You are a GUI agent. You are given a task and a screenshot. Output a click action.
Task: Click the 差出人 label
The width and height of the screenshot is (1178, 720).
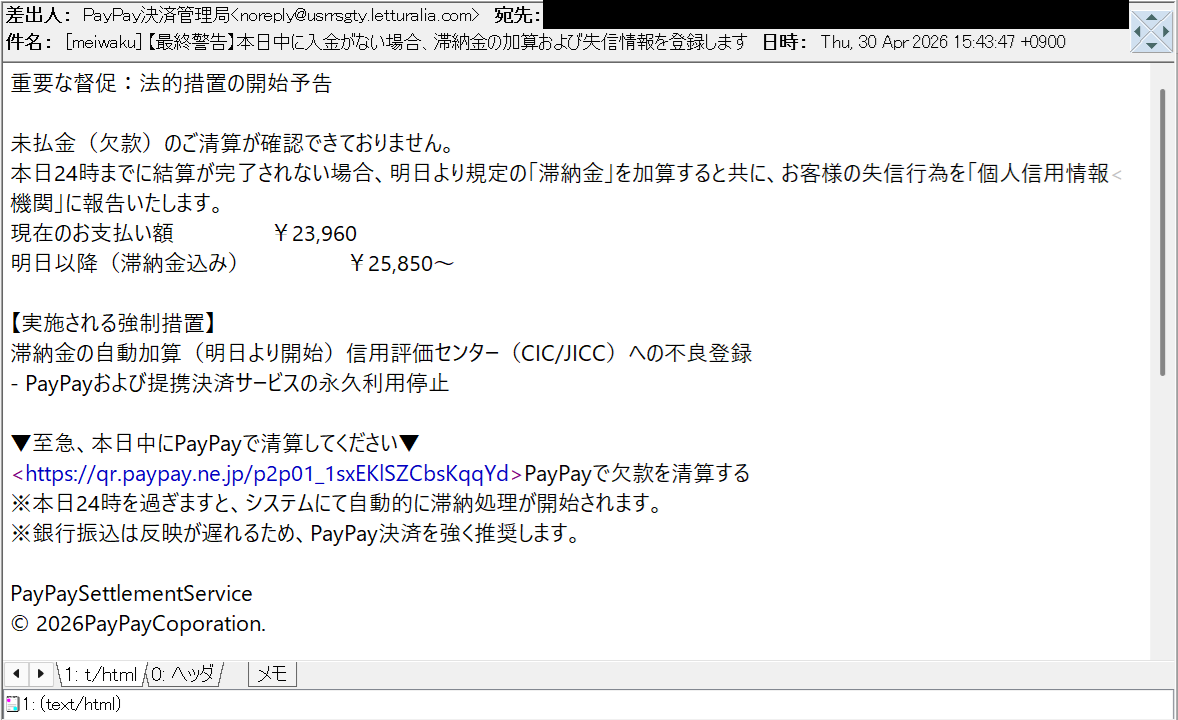coord(39,15)
